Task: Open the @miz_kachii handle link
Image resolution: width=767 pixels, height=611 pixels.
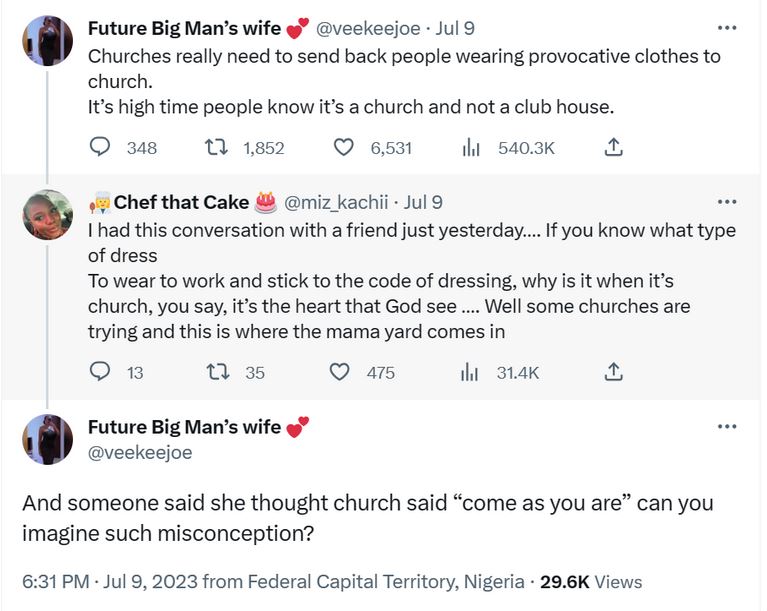Action: pos(338,203)
